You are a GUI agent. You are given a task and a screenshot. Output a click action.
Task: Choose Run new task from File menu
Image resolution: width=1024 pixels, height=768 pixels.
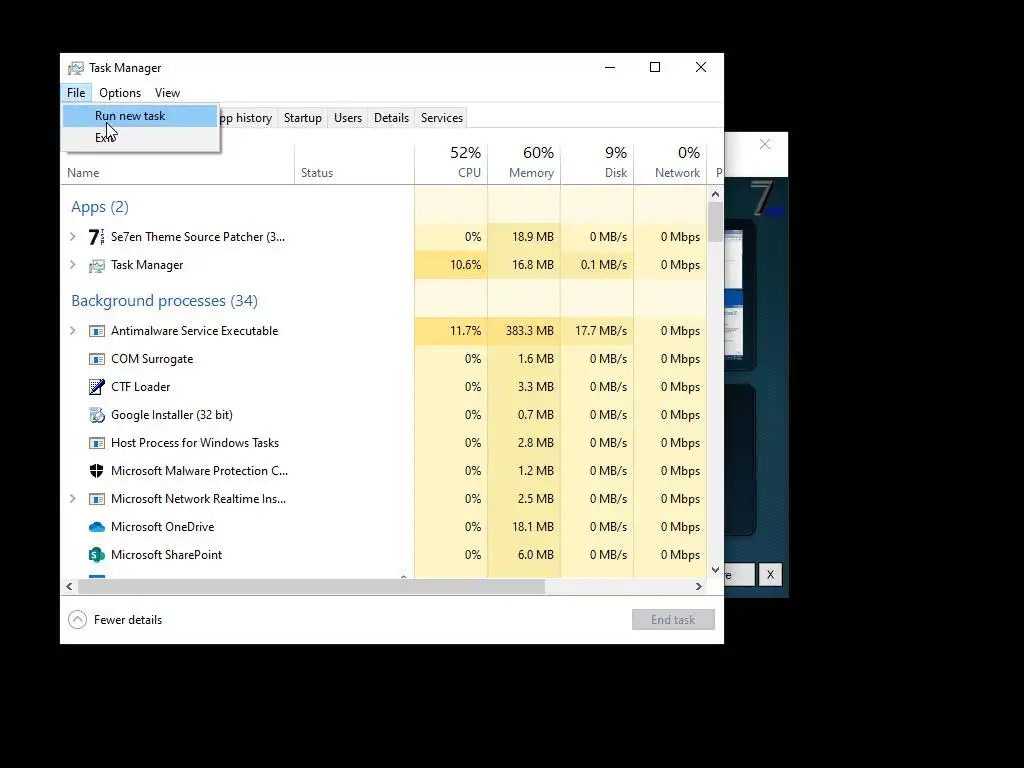click(x=140, y=116)
